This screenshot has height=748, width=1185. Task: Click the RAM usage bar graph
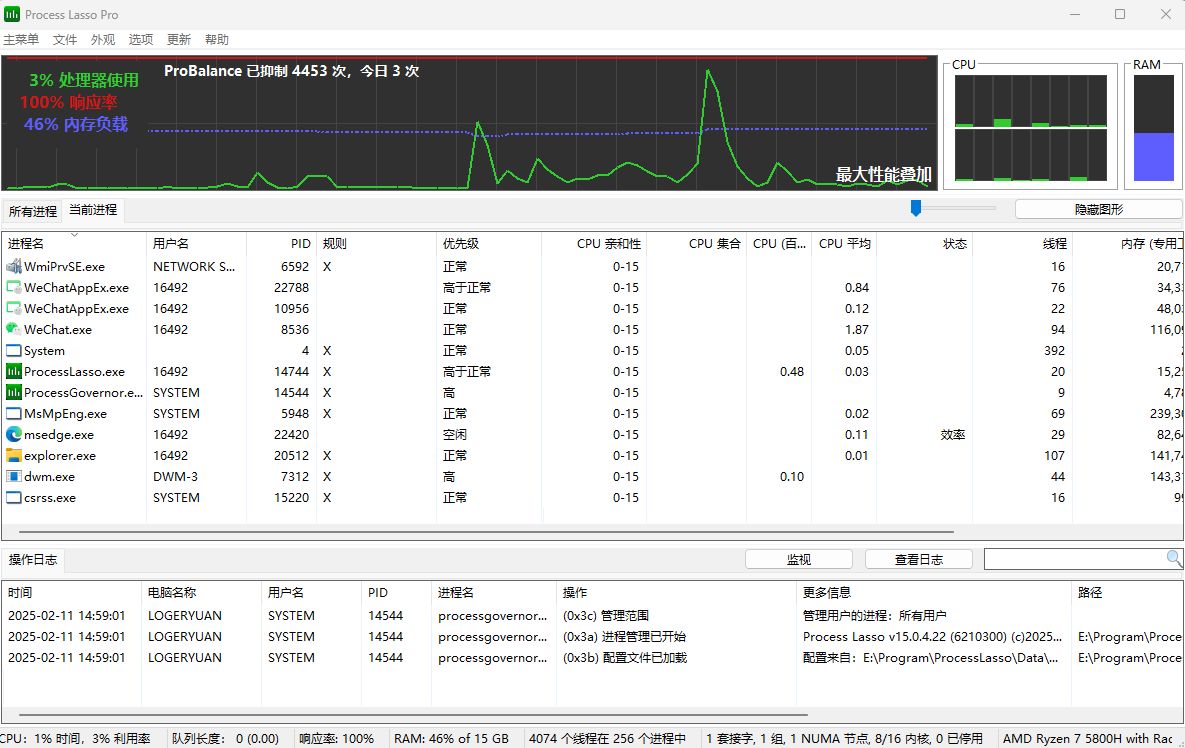click(1153, 128)
